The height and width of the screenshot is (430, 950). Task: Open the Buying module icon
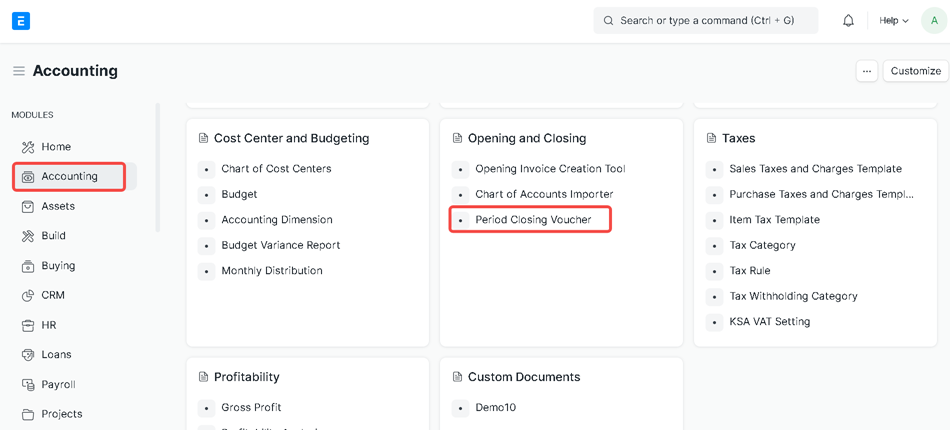(28, 266)
